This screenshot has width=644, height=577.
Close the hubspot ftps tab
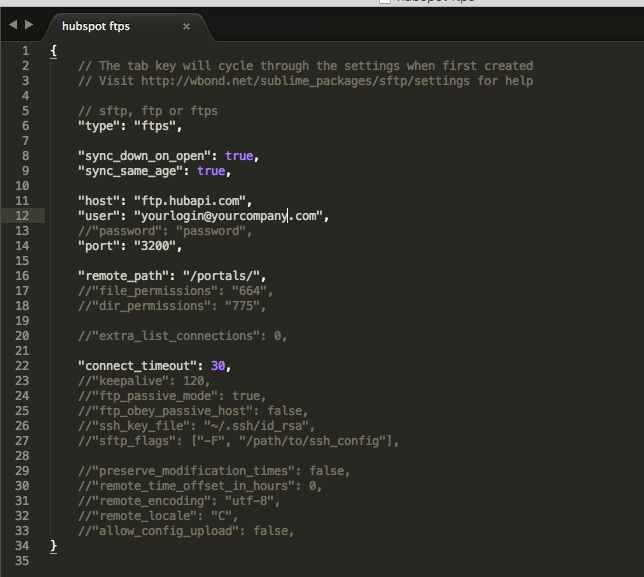coord(186,26)
